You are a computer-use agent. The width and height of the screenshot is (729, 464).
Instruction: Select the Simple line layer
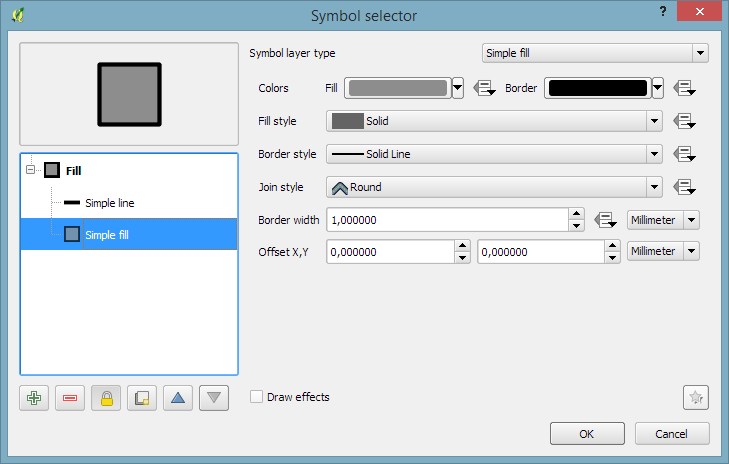[109, 203]
